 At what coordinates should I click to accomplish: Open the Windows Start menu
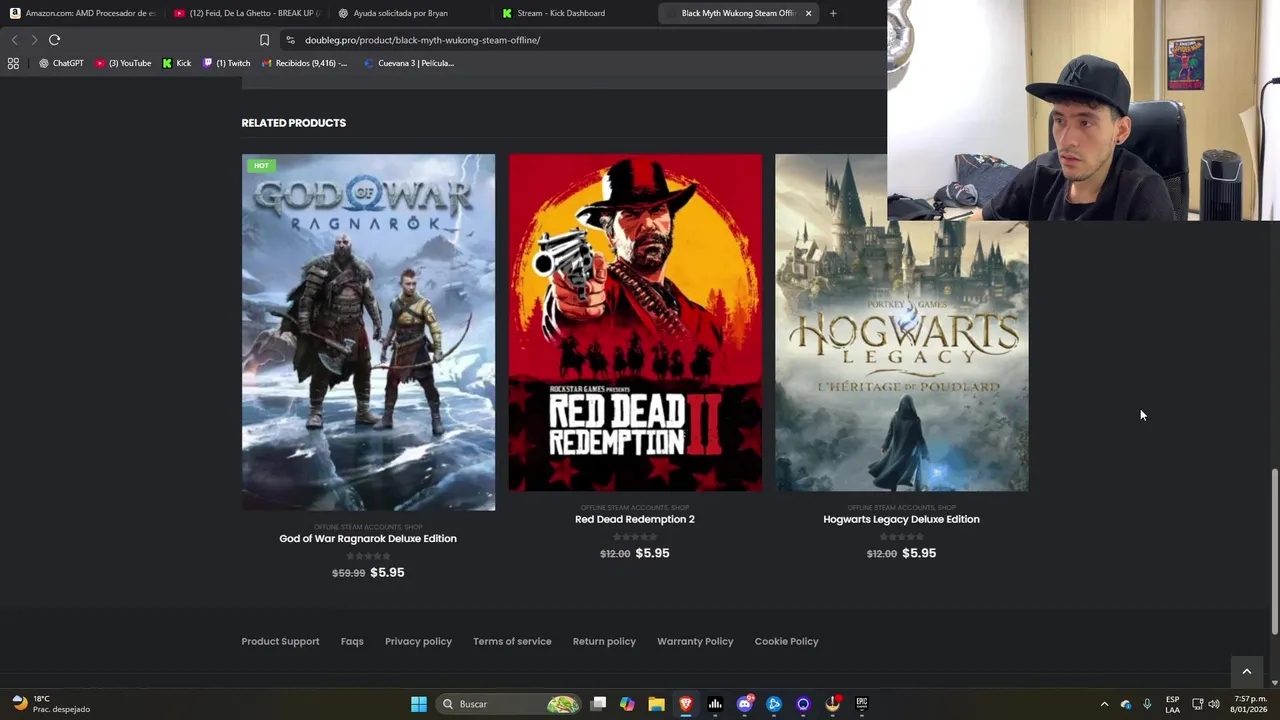[x=419, y=704]
